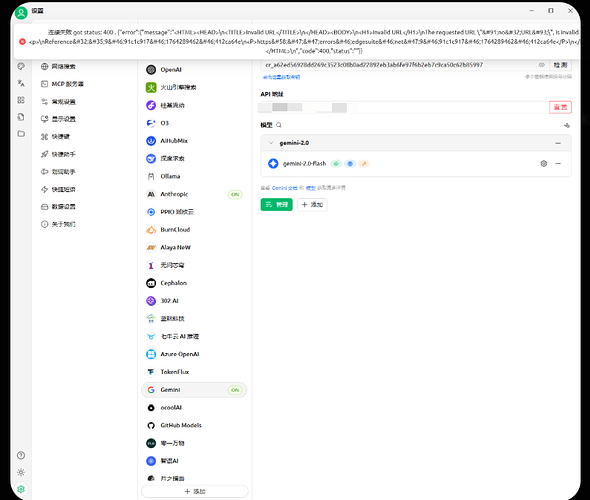This screenshot has height=500, width=590.
Task: Open the knowledge base document icon
Action: click(21, 117)
